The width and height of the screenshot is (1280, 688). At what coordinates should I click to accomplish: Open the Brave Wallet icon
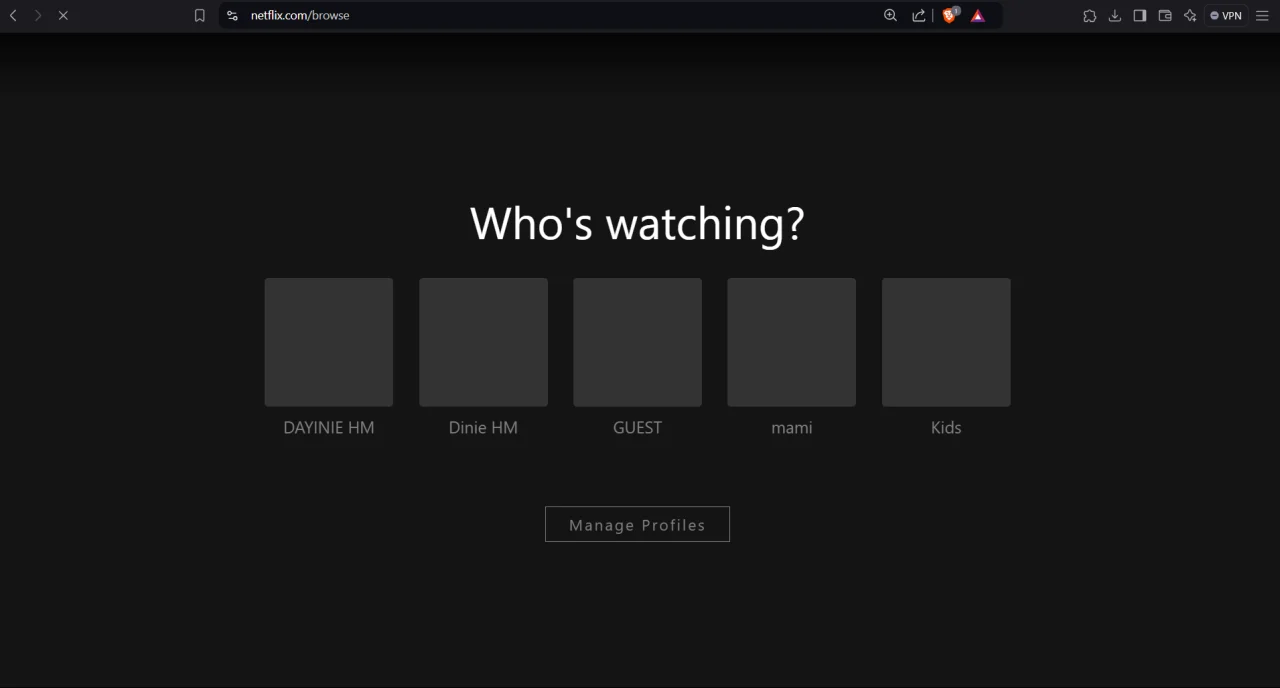coord(1165,16)
